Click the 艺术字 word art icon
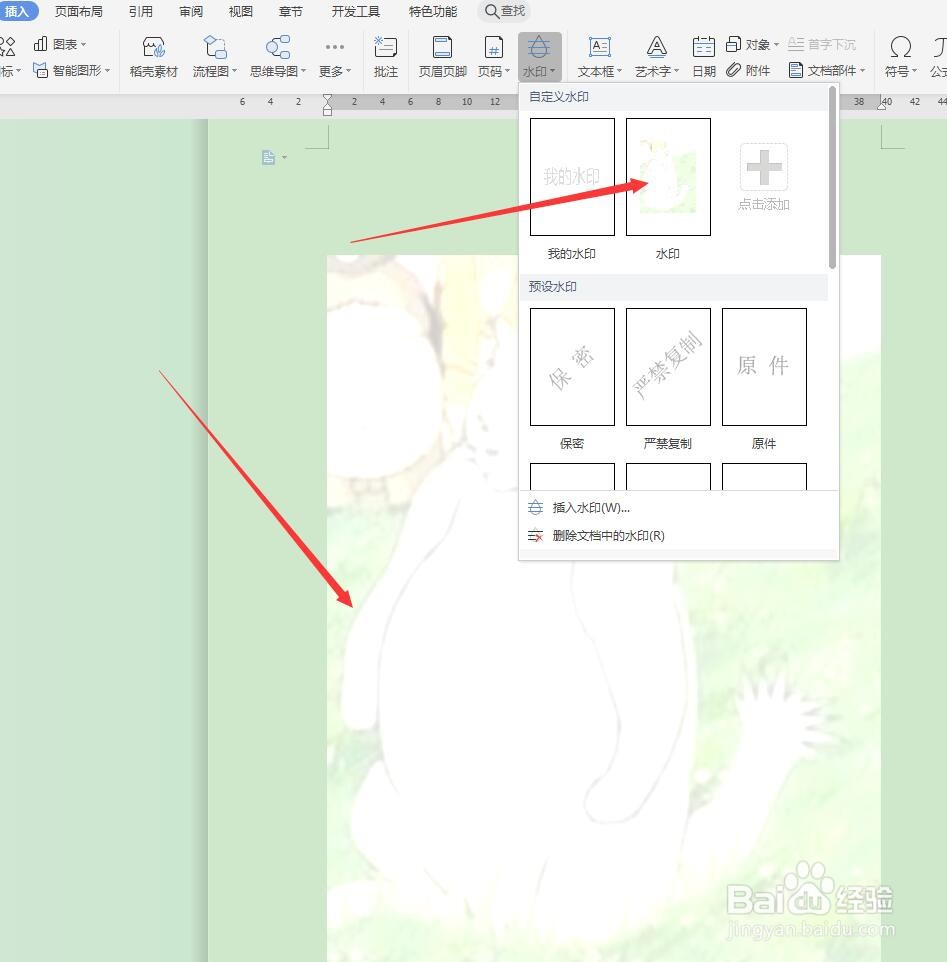 point(657,47)
